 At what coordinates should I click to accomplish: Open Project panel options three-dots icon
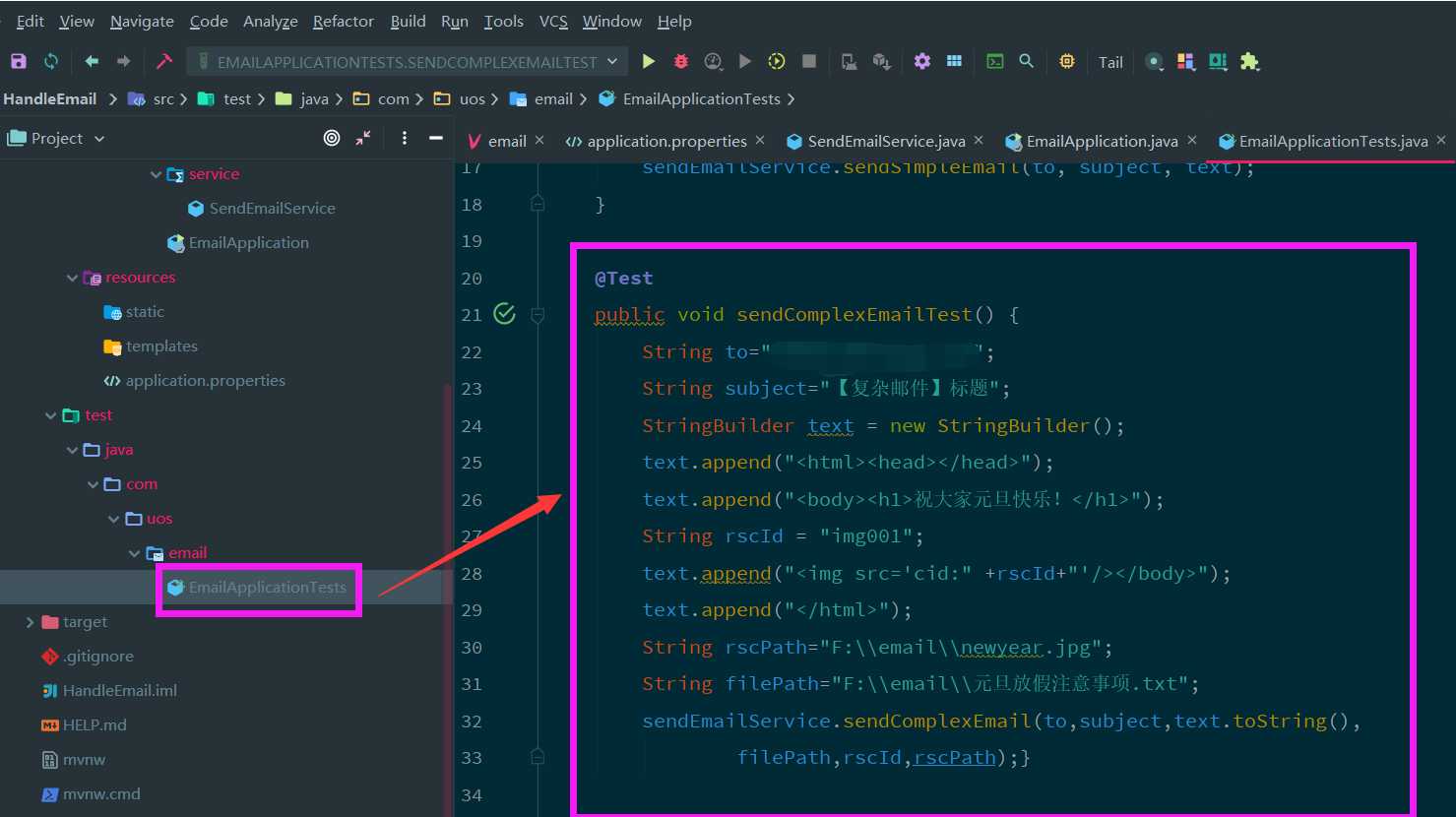coord(405,138)
